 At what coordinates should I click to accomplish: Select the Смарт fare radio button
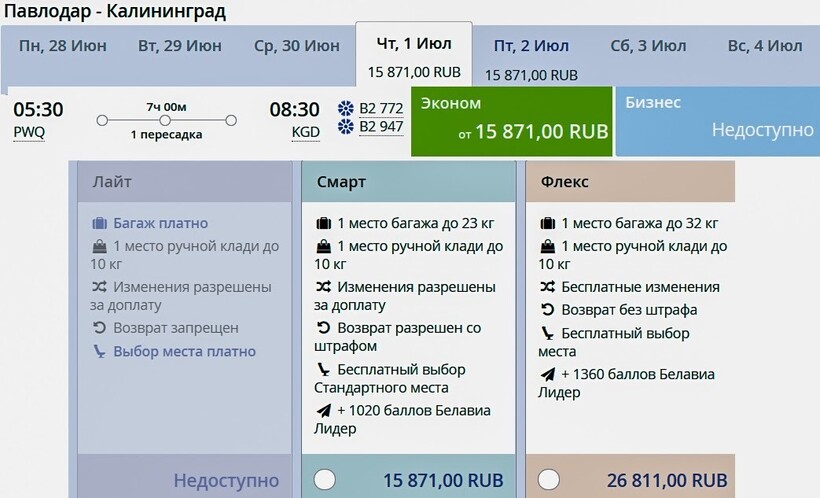(x=324, y=480)
